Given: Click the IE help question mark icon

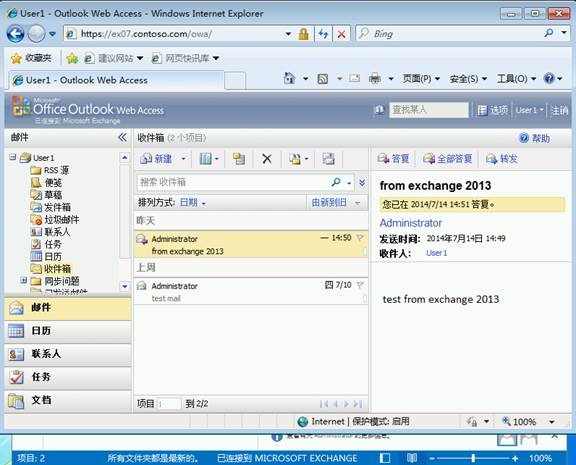Looking at the screenshot, I should click(x=549, y=78).
